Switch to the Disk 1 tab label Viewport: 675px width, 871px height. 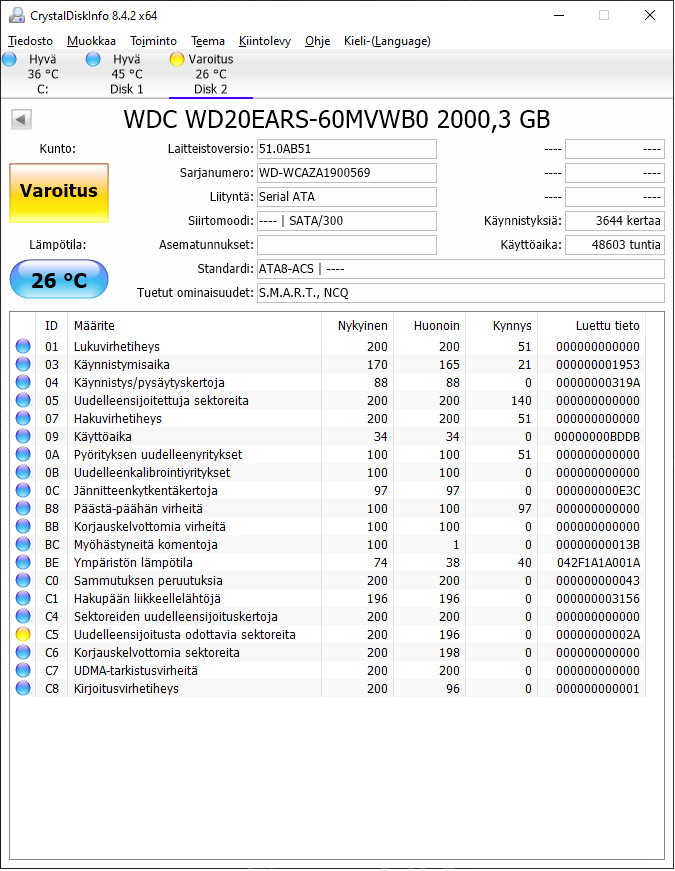[127, 89]
